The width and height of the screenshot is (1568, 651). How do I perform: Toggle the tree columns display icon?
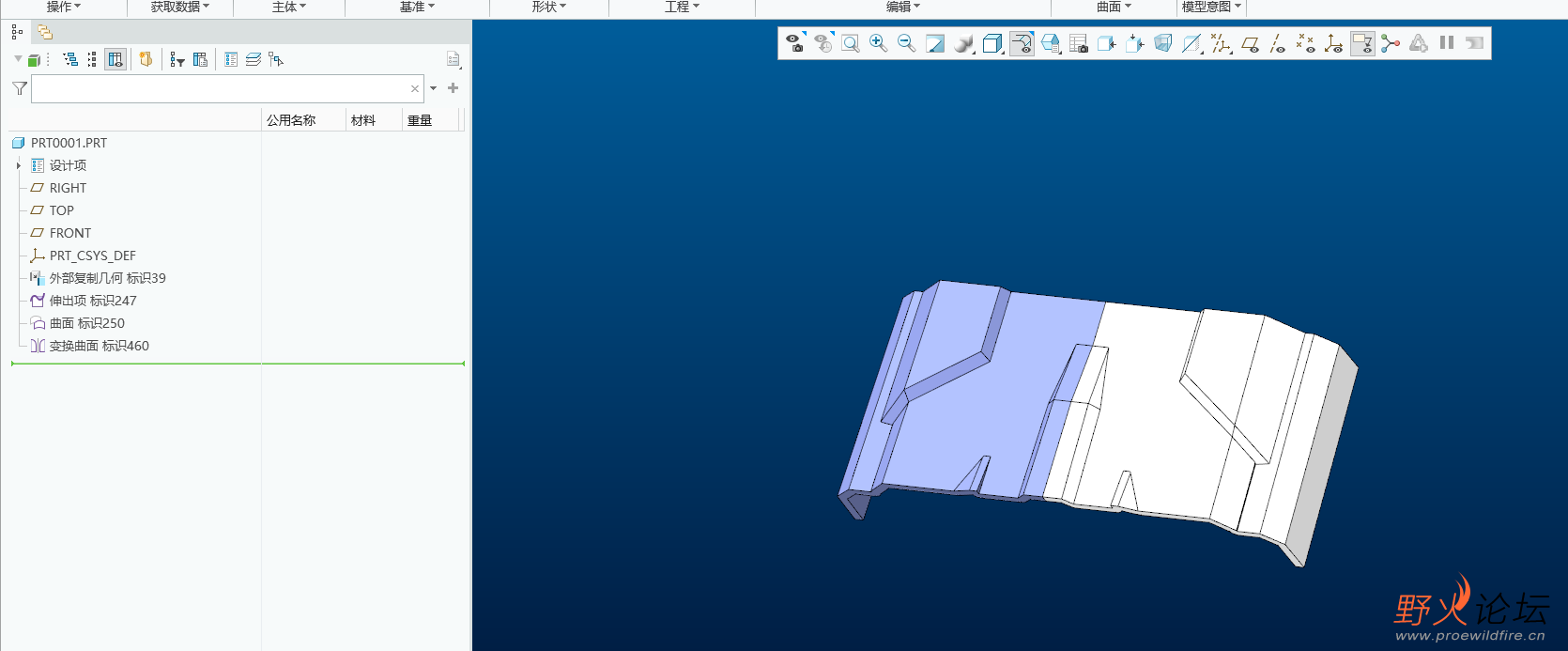pos(115,59)
